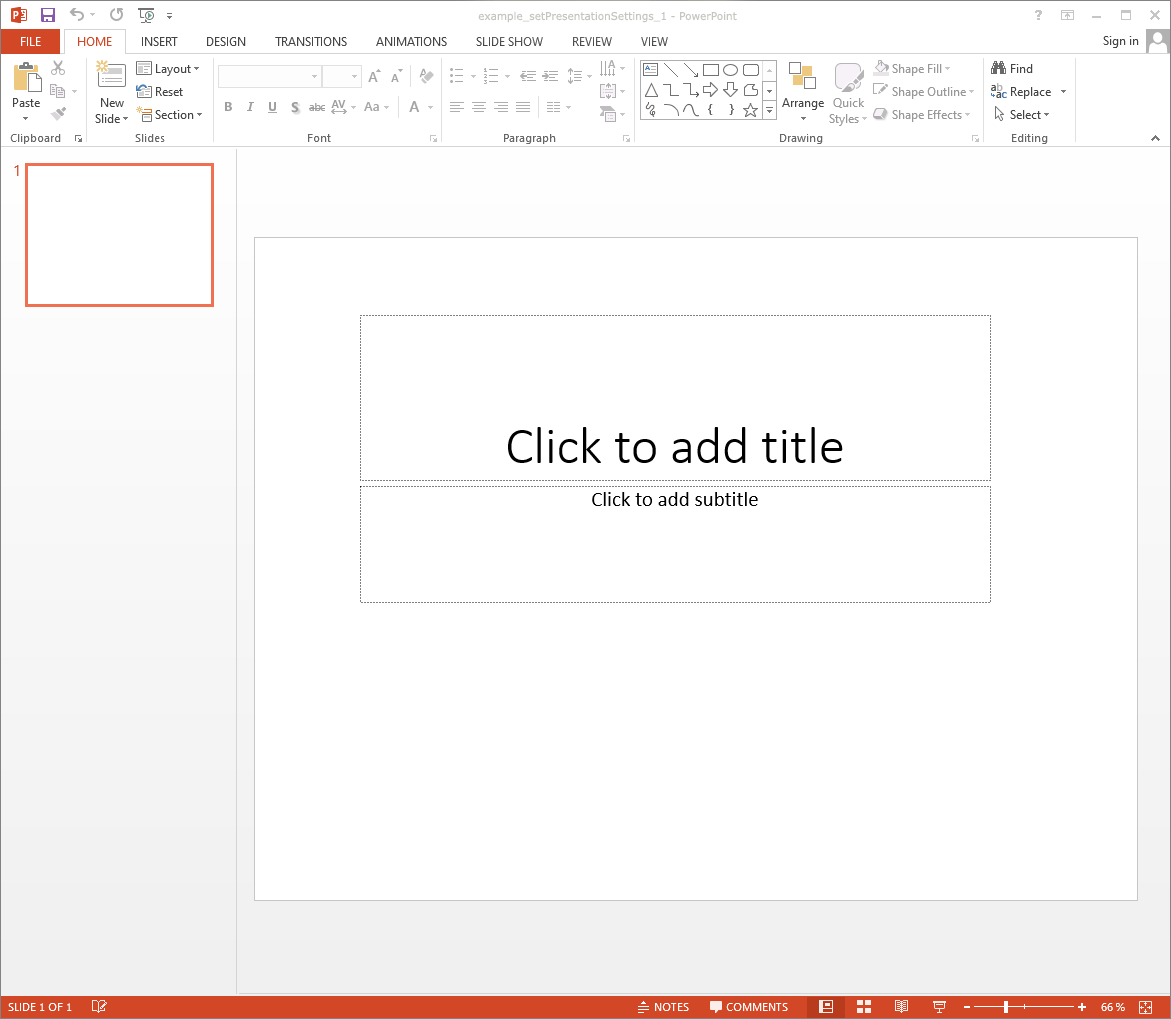
Task: Click the zoom out minus button
Action: point(967,1007)
